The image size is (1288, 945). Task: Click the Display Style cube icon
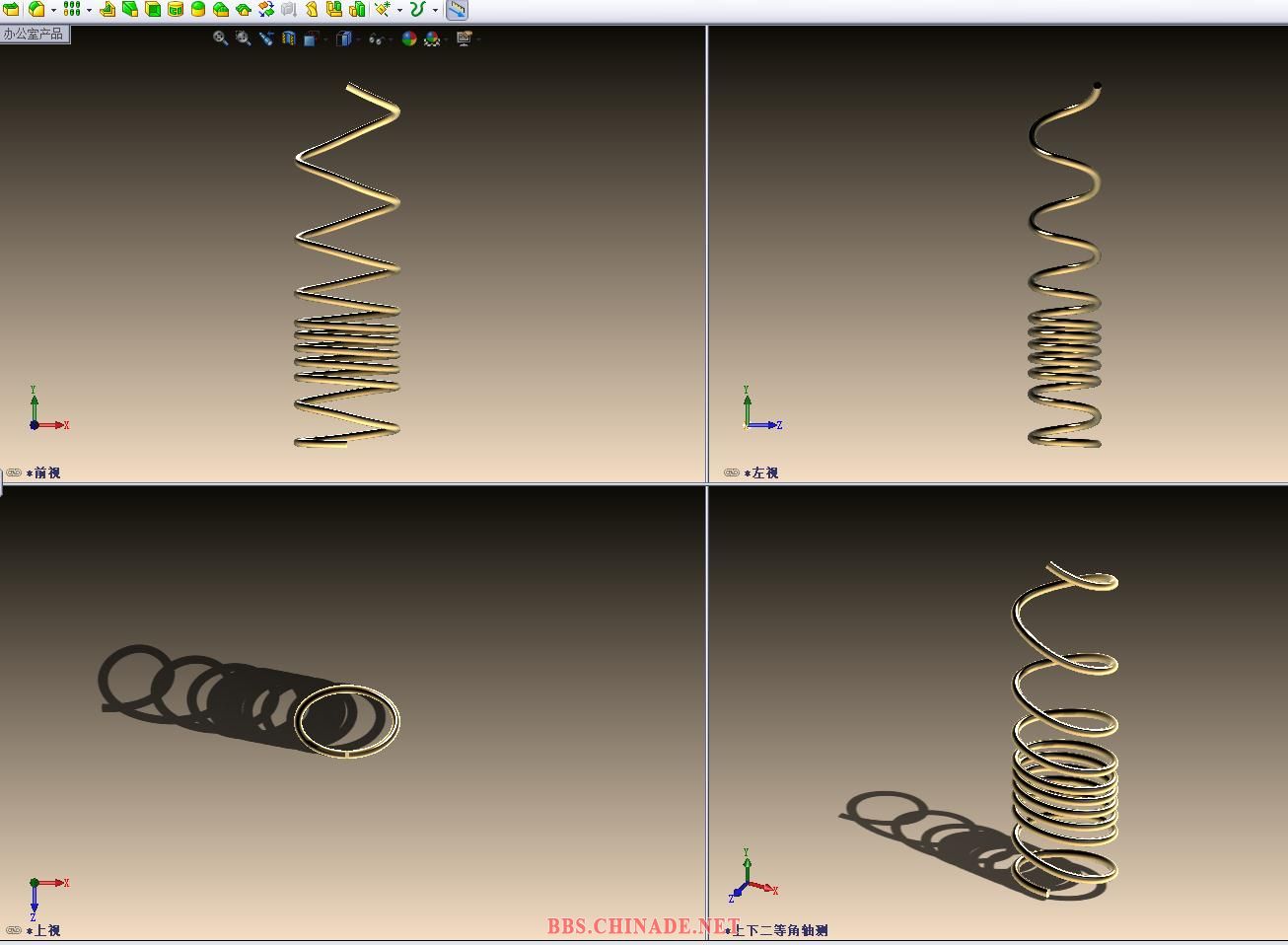[x=343, y=38]
